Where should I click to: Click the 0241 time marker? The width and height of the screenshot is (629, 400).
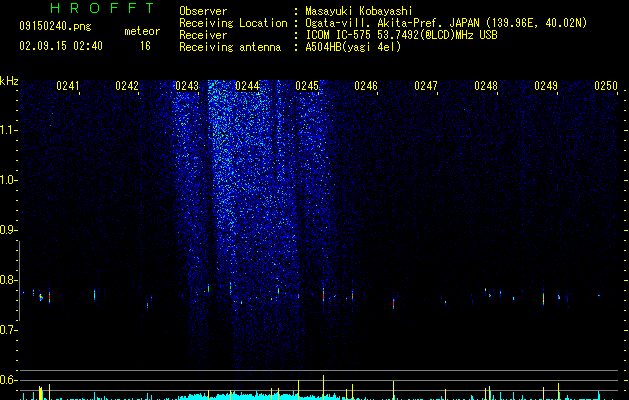coord(67,86)
